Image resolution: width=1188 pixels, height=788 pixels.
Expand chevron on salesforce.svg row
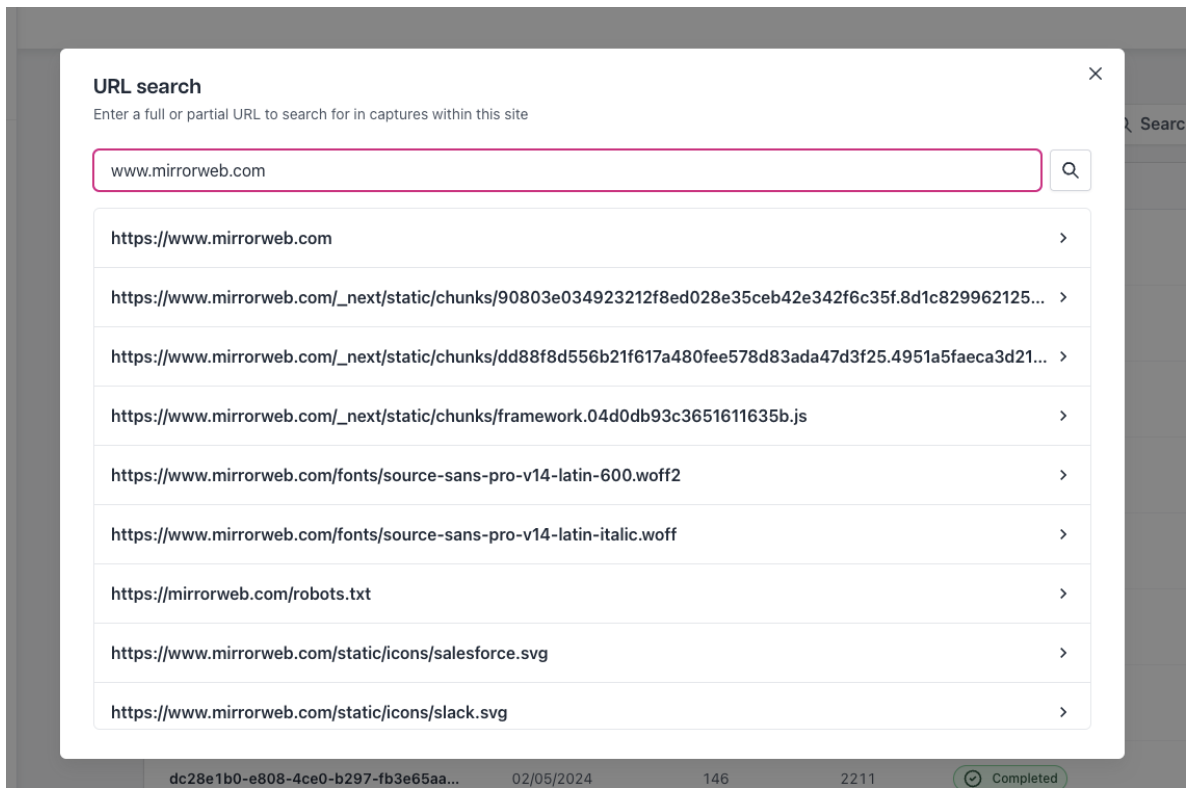1063,653
